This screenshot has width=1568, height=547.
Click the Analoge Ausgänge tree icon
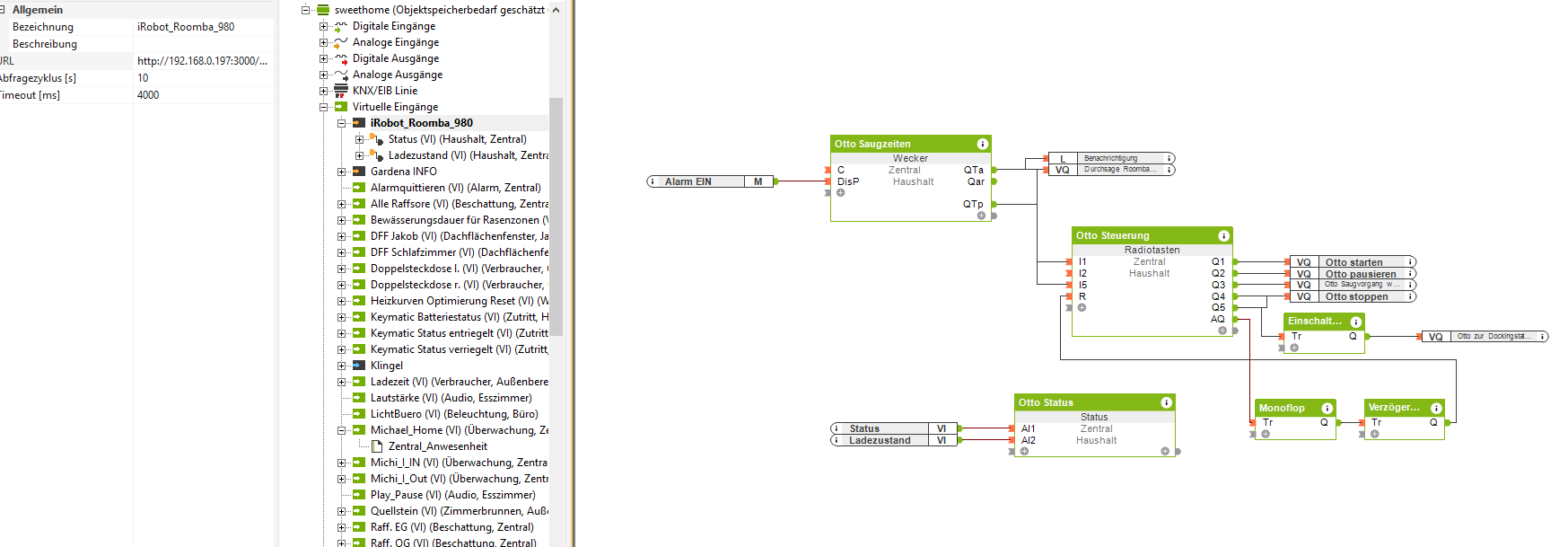coord(341,75)
